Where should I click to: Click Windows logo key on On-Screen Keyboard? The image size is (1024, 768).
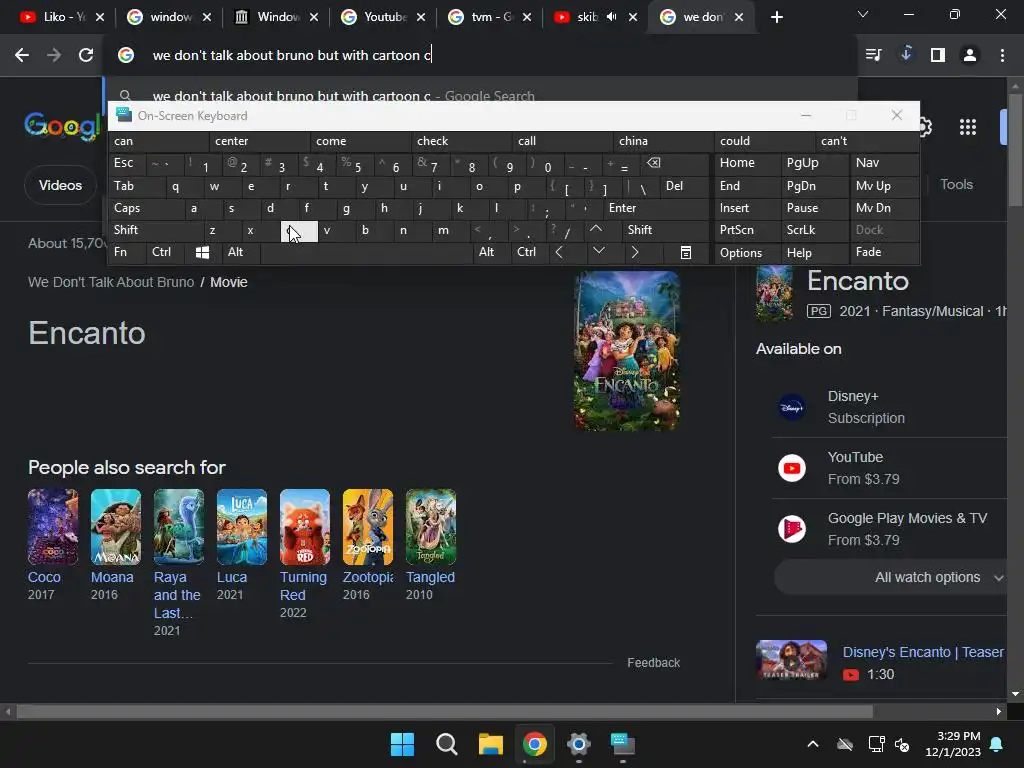[202, 252]
